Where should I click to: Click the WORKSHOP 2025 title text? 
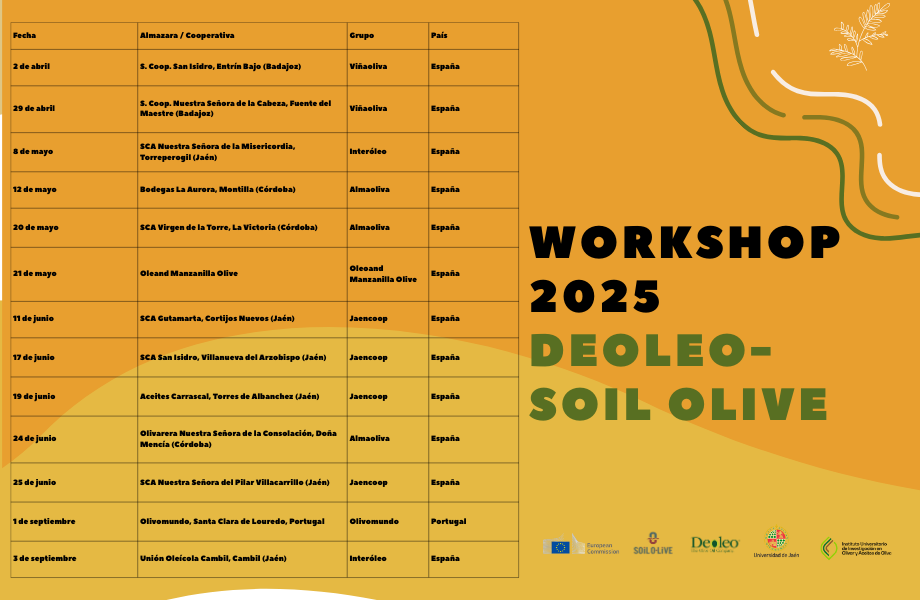[684, 268]
